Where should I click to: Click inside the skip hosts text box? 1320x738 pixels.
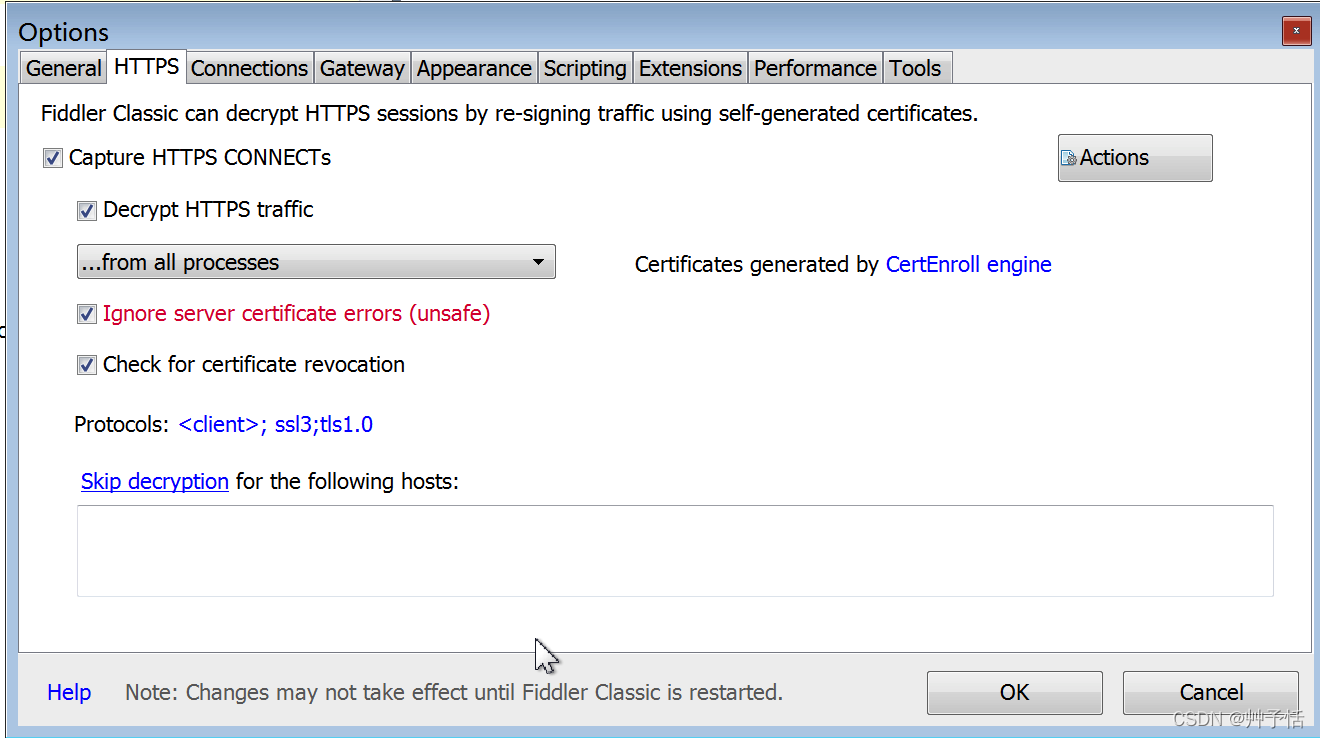(x=675, y=551)
